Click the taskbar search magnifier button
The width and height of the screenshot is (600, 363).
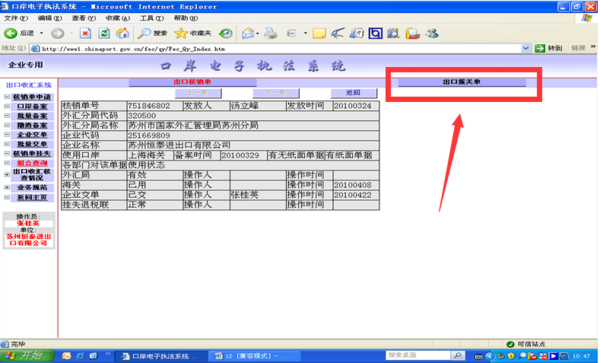point(457,355)
